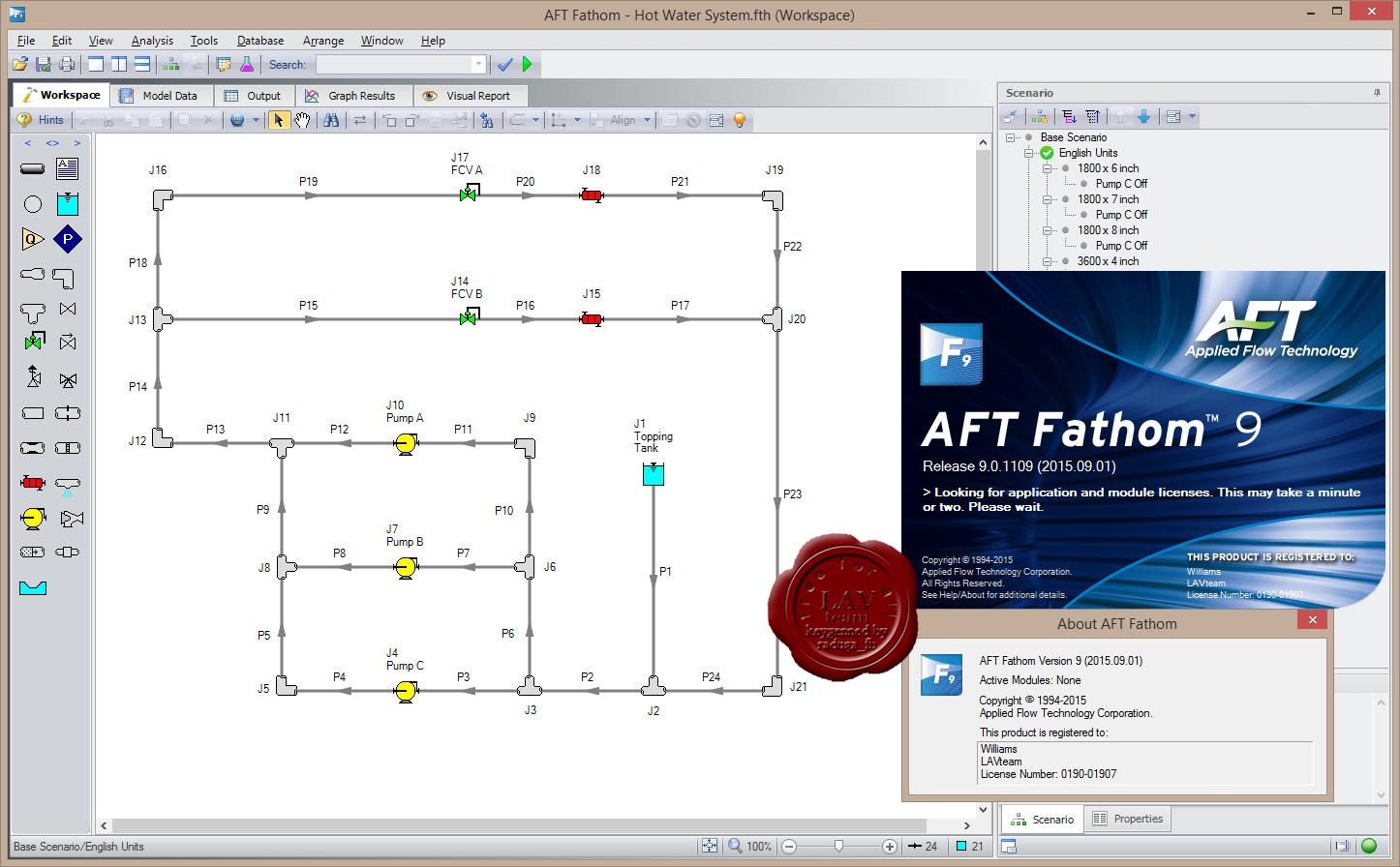Collapse the 1800 x 6 inch node
The image size is (1400, 867).
[1048, 168]
